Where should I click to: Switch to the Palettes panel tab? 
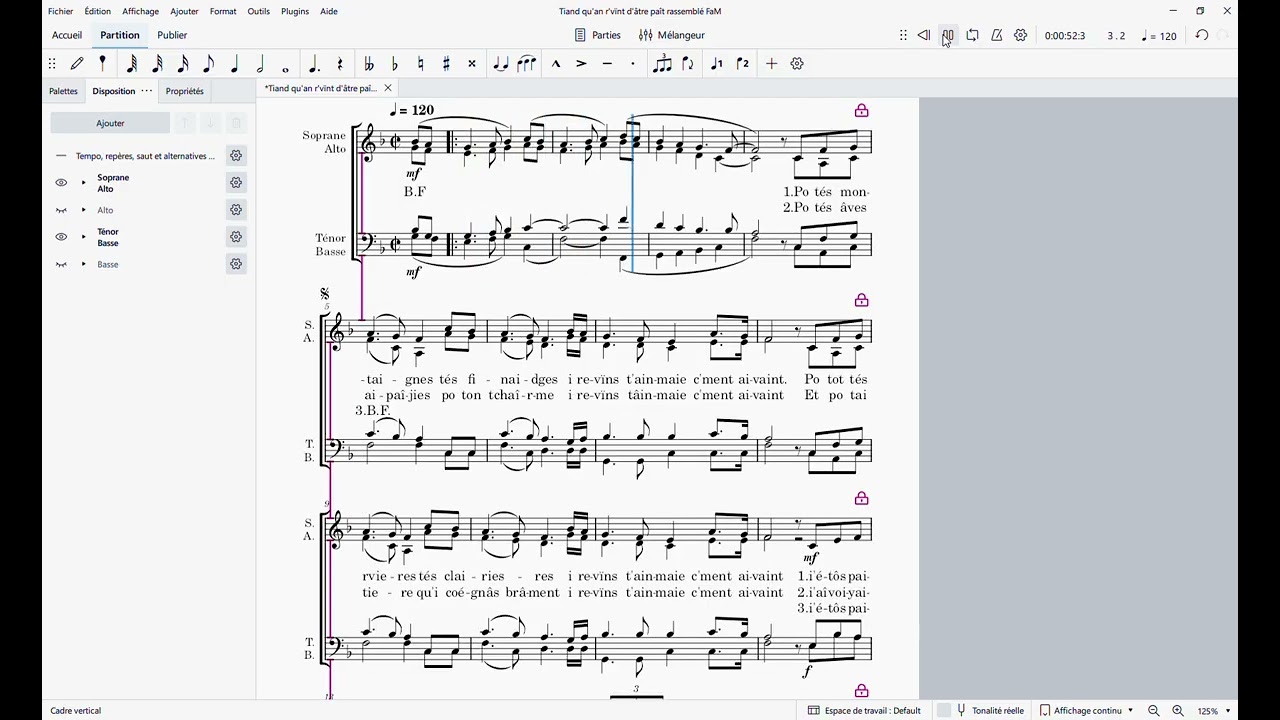click(63, 91)
